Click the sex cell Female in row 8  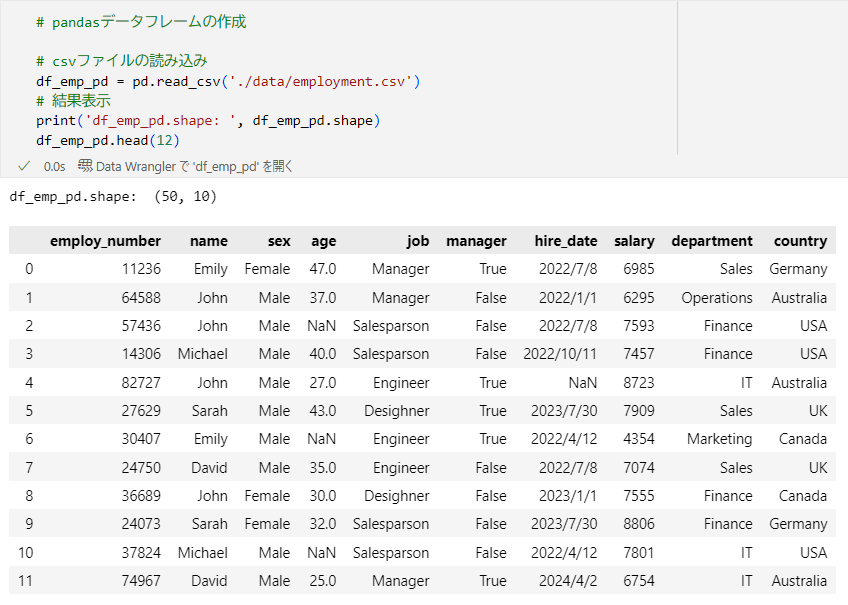click(267, 496)
